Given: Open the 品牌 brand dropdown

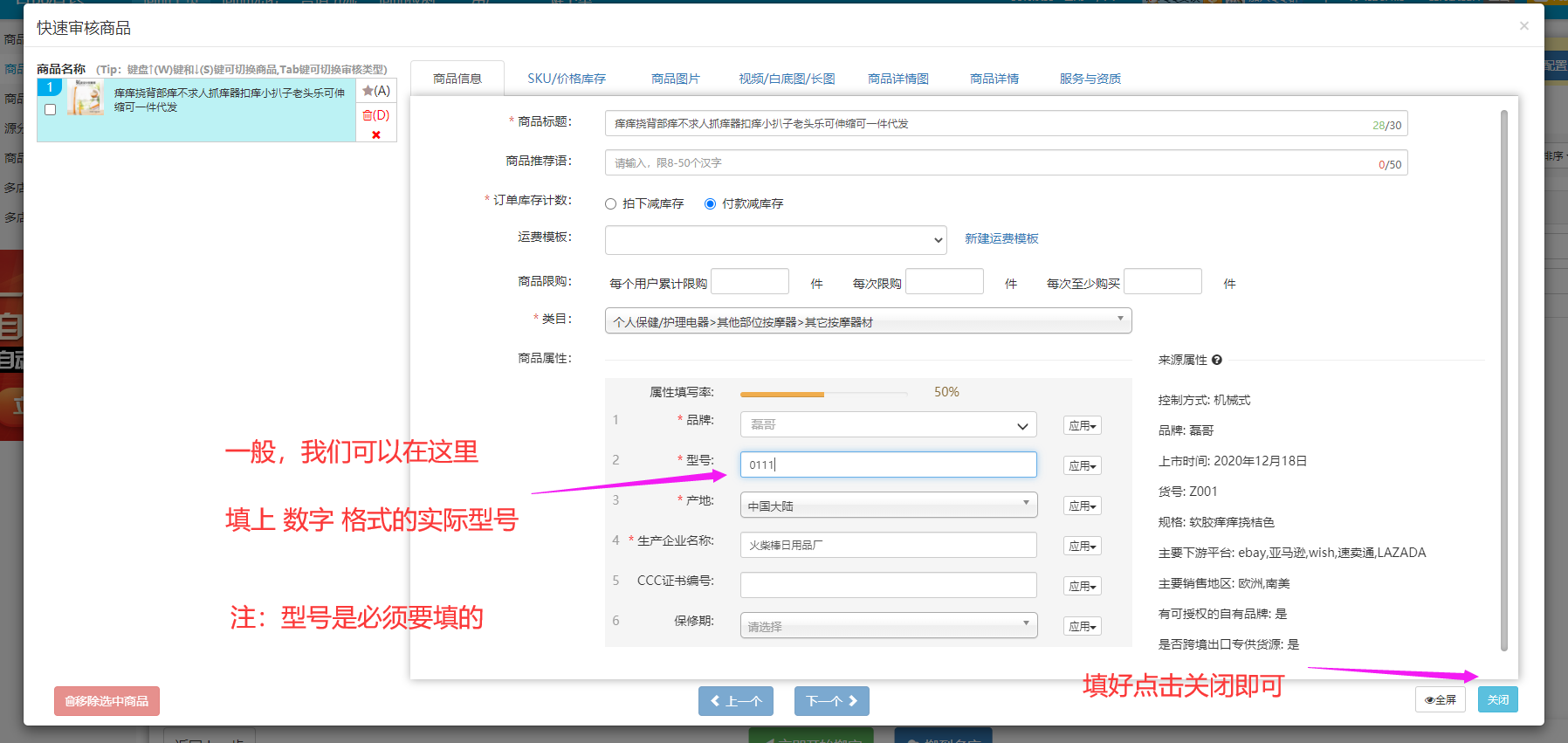Looking at the screenshot, I should tap(888, 425).
